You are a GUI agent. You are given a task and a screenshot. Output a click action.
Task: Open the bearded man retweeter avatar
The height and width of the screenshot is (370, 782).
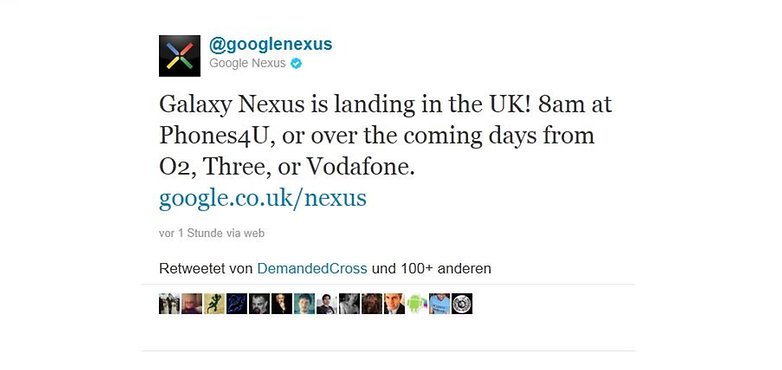pyautogui.click(x=259, y=304)
